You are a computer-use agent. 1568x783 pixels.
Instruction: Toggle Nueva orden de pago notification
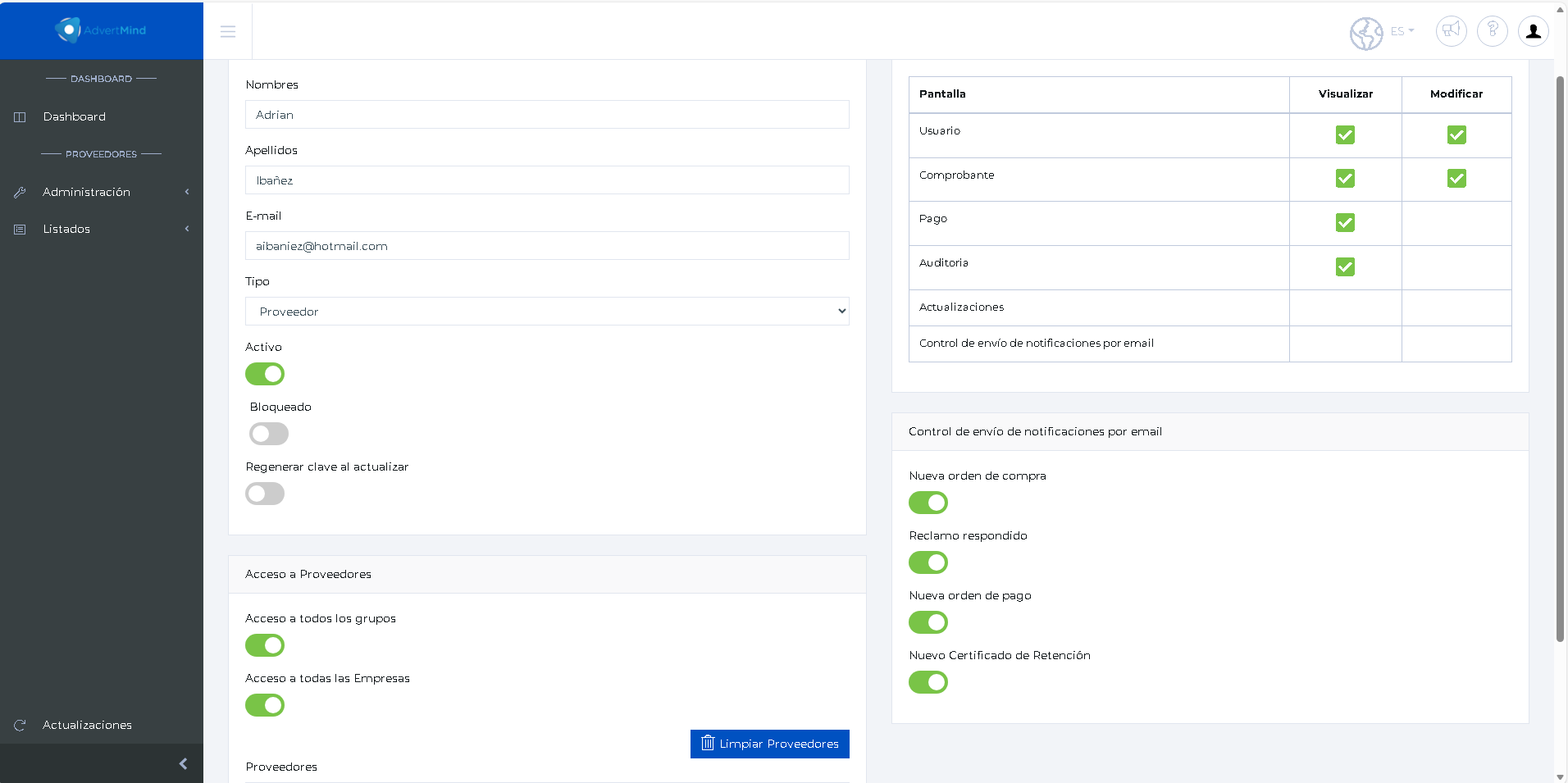[x=928, y=622]
